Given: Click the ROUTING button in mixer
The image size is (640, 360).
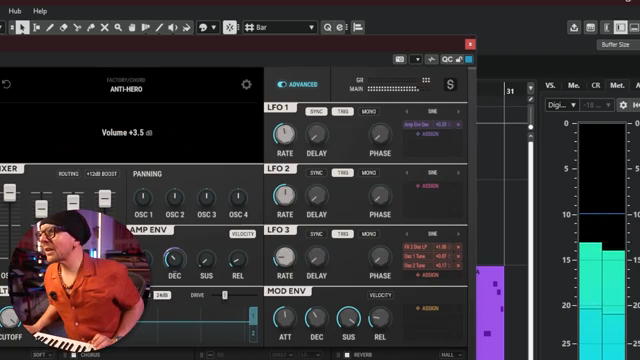Looking at the screenshot, I should tap(68, 174).
